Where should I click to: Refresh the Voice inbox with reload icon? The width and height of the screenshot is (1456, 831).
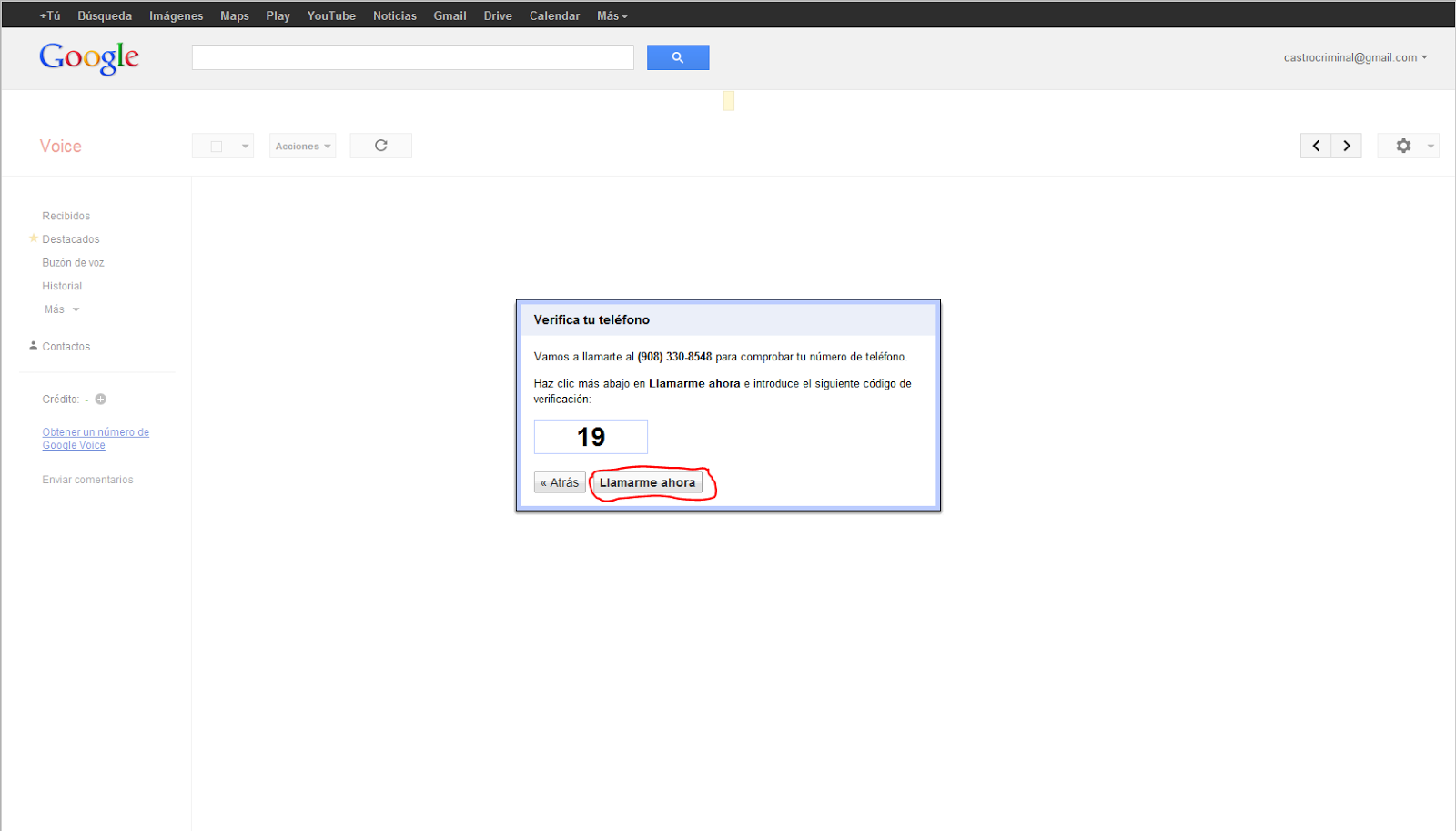point(381,146)
